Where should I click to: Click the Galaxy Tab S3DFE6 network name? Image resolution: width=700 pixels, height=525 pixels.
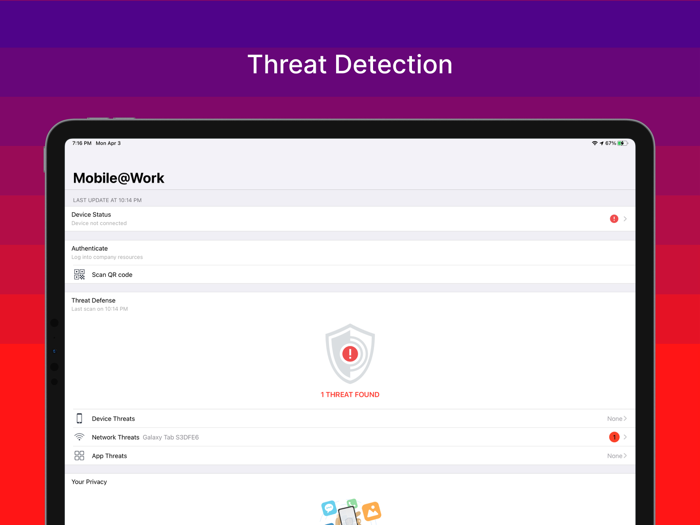pyautogui.click(x=171, y=438)
